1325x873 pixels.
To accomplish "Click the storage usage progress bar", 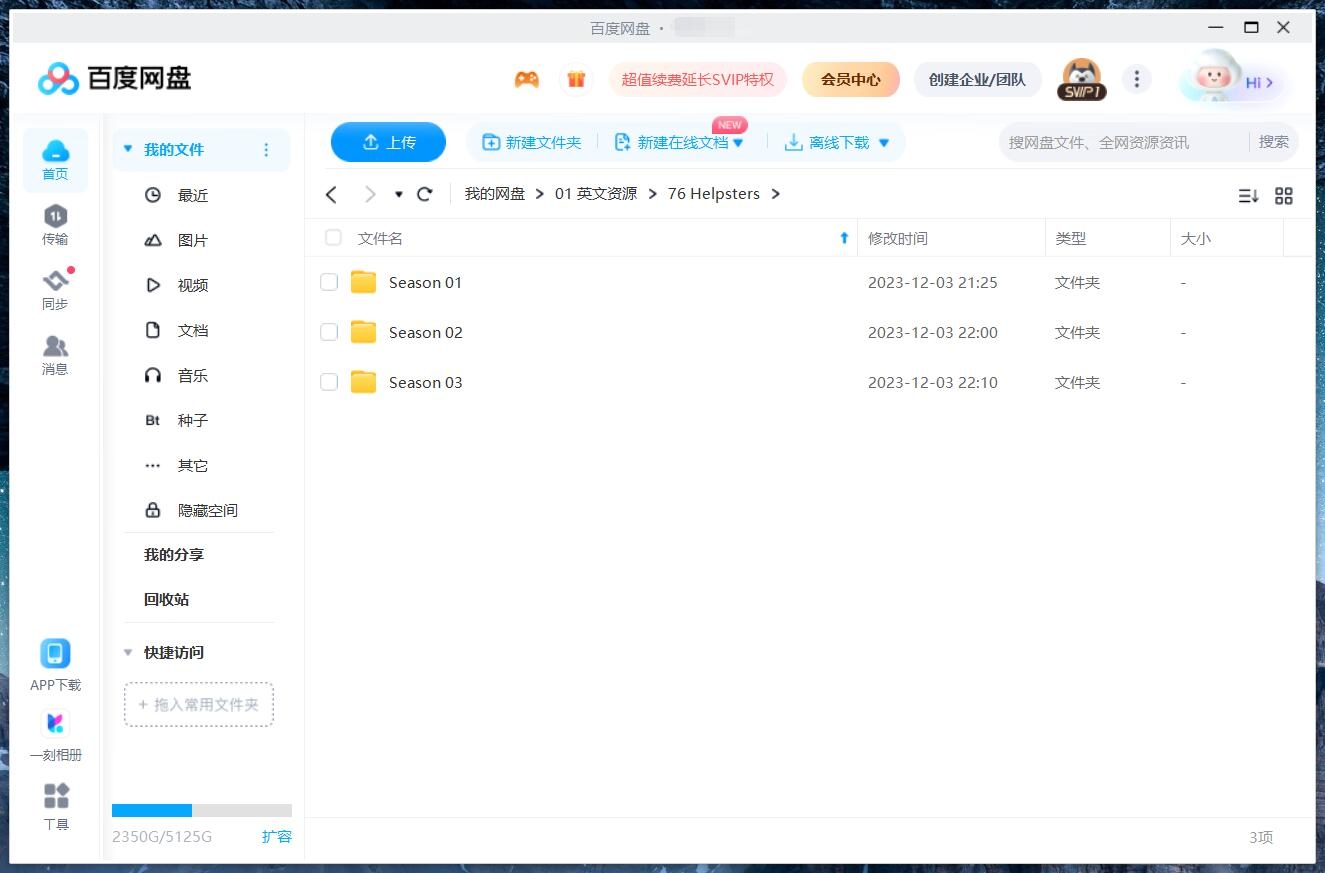I will (199, 810).
